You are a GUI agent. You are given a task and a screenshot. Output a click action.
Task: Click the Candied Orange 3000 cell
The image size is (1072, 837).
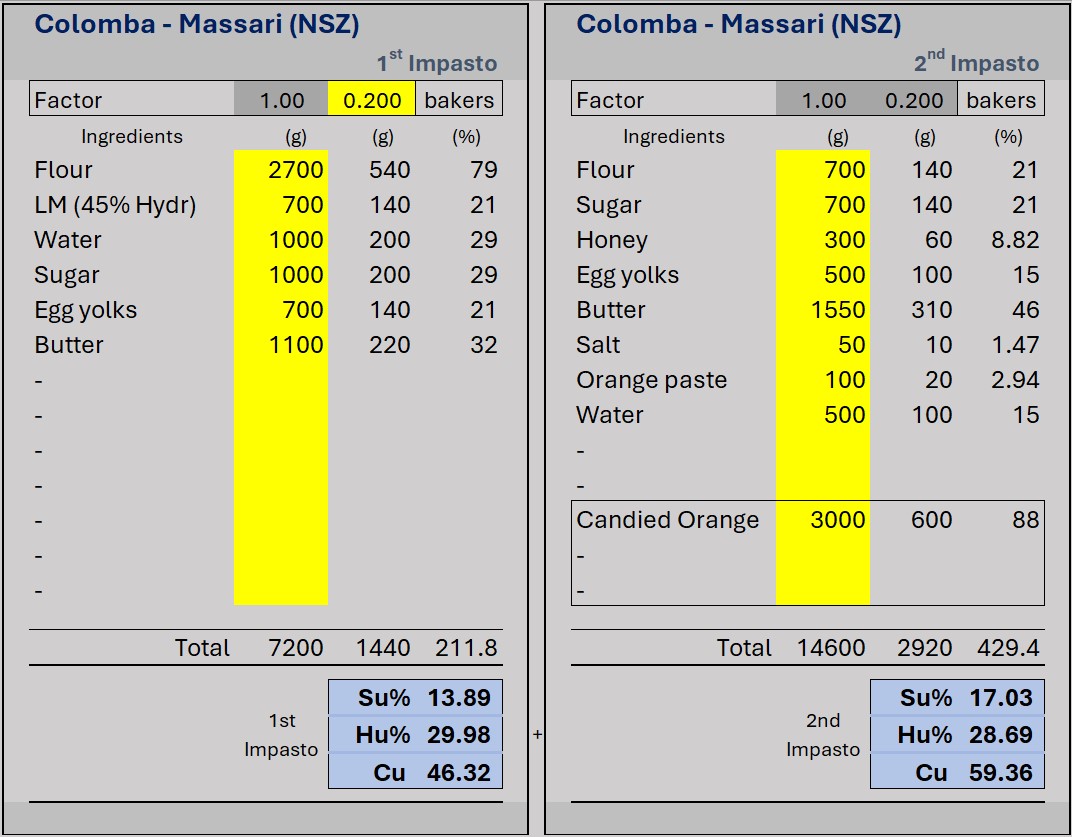(824, 520)
